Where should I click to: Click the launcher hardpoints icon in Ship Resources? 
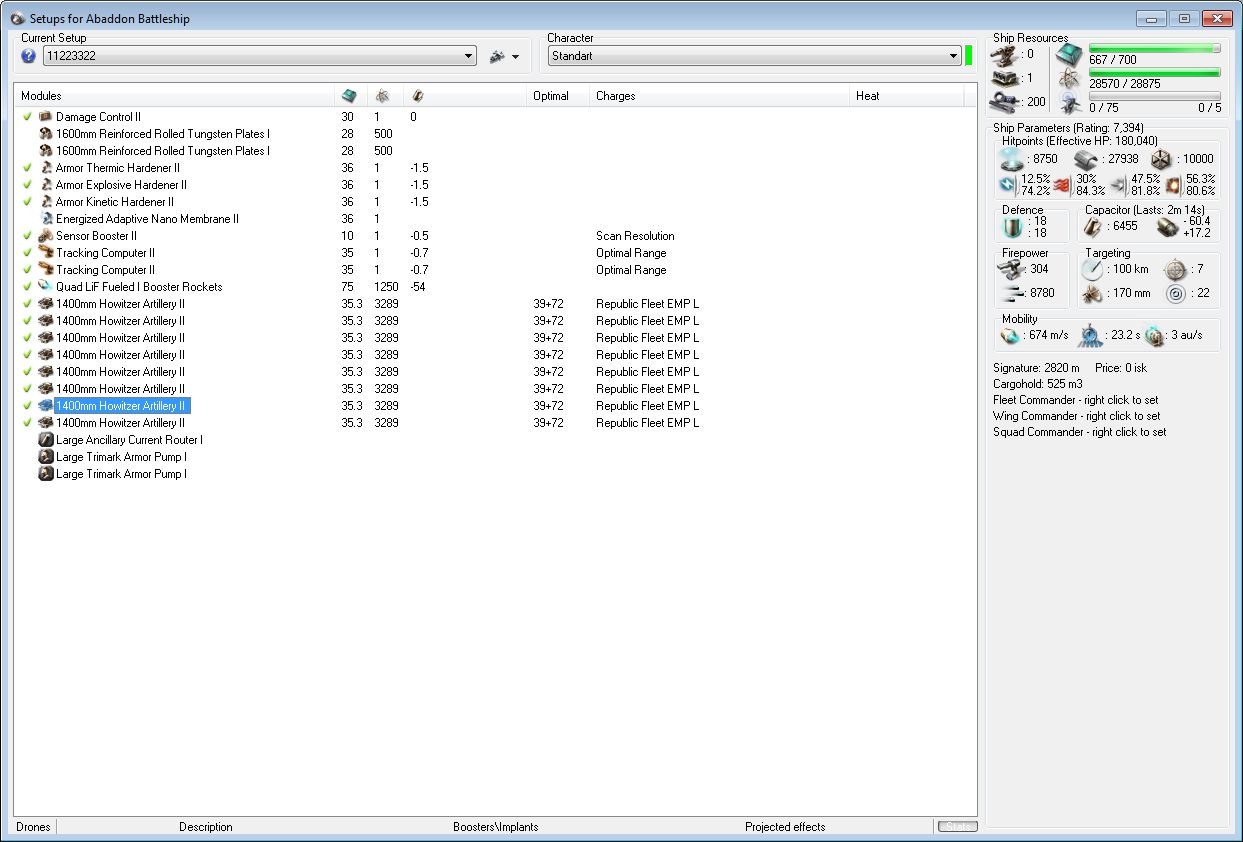pyautogui.click(x=1007, y=78)
